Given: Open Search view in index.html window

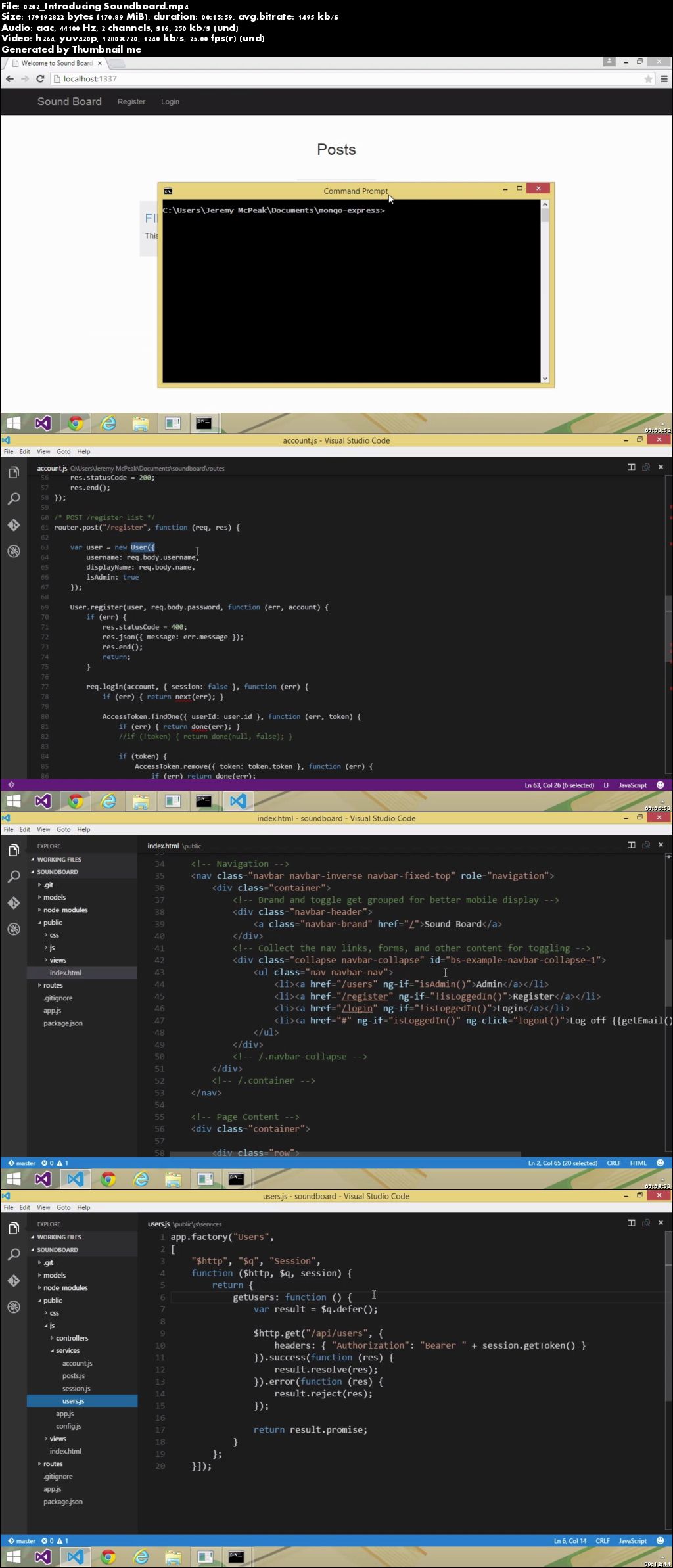Looking at the screenshot, I should pos(13,877).
